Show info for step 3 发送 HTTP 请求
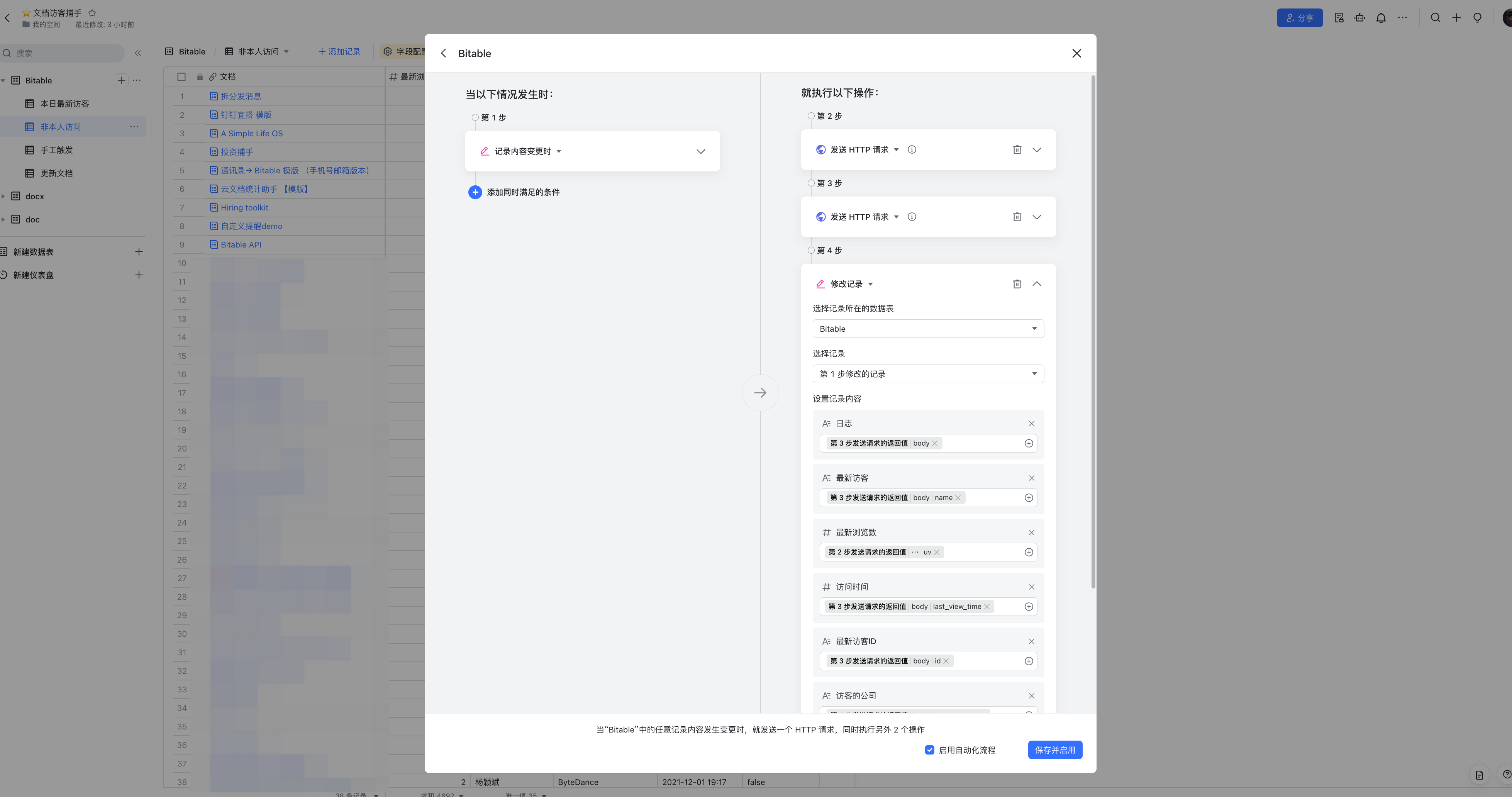 coord(912,217)
